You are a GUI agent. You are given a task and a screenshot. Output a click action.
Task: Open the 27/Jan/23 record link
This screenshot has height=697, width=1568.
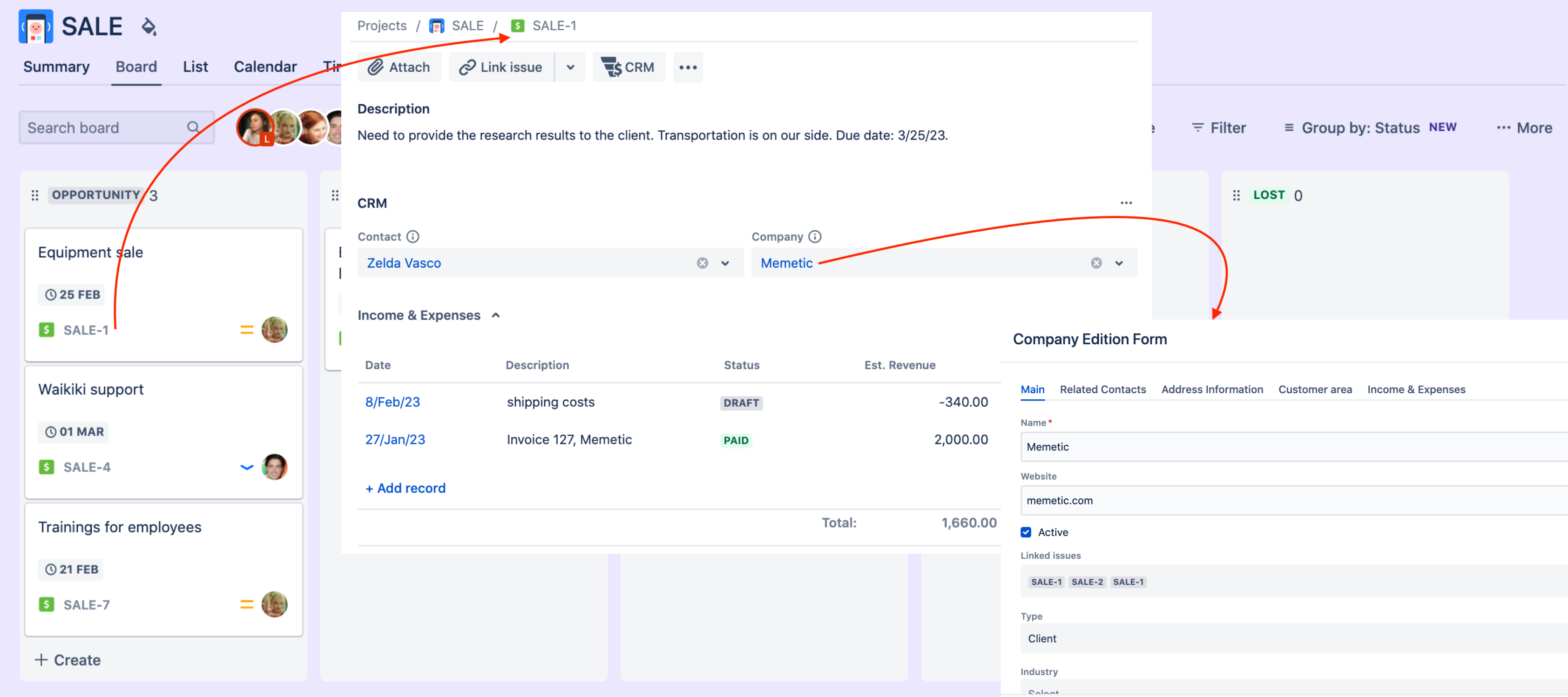click(x=394, y=439)
